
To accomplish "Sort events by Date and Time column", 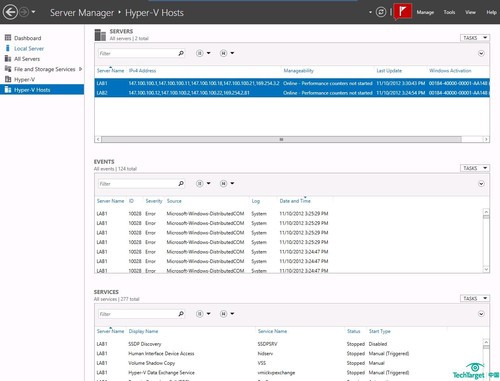I will (x=295, y=201).
